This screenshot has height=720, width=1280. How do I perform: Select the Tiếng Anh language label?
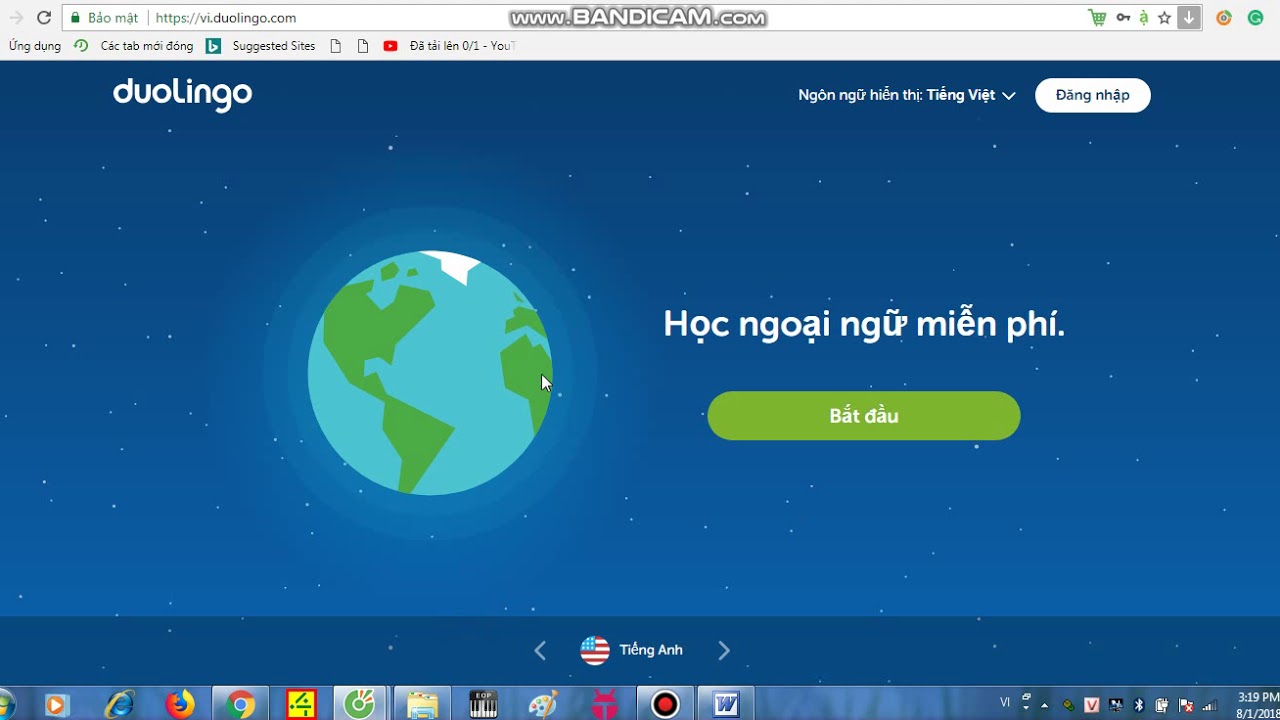(x=651, y=650)
